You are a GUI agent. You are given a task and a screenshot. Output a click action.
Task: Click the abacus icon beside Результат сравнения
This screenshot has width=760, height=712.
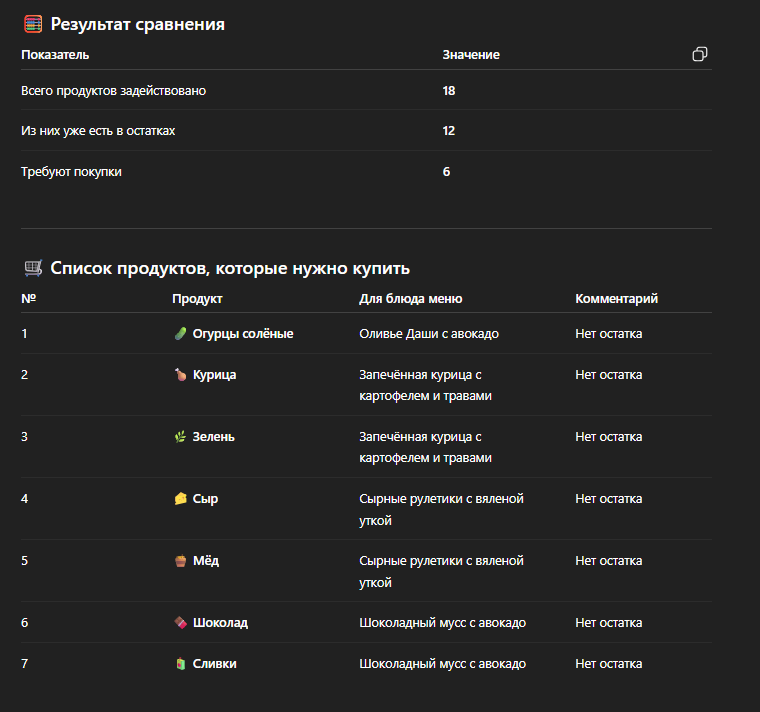tap(33, 24)
